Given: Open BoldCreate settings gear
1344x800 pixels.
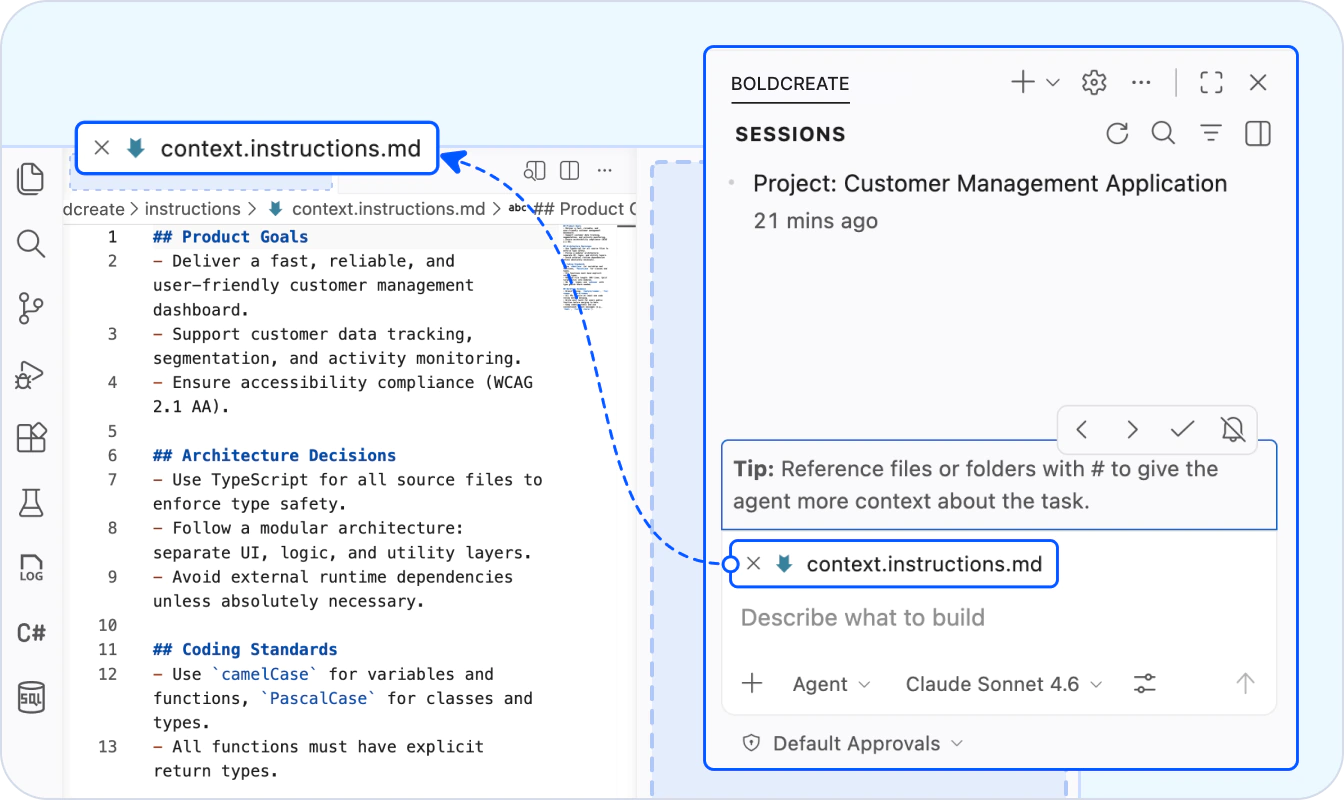Looking at the screenshot, I should pos(1094,83).
